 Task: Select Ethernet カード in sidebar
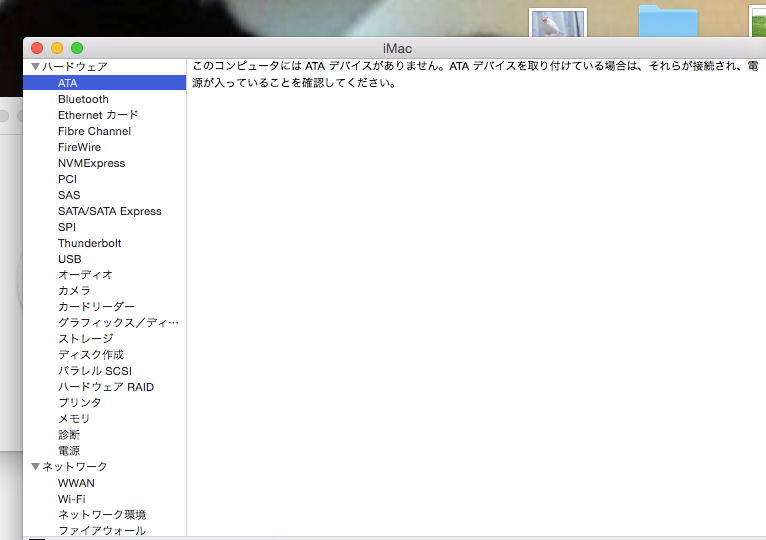pos(98,115)
